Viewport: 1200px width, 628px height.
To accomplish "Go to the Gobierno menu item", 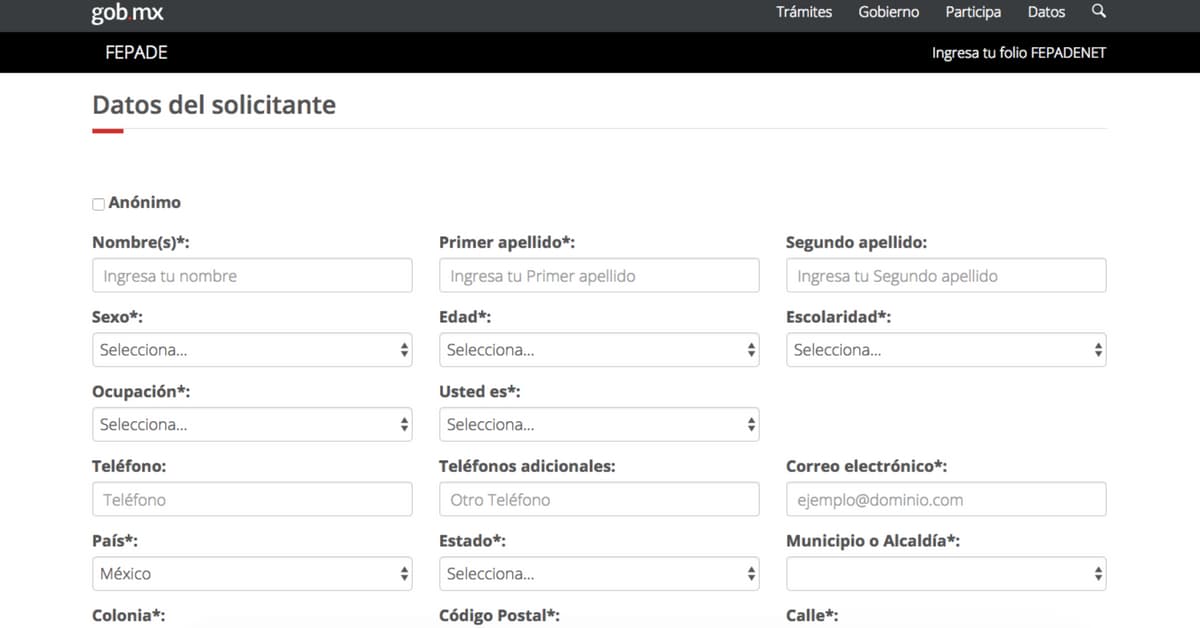I will coord(888,13).
